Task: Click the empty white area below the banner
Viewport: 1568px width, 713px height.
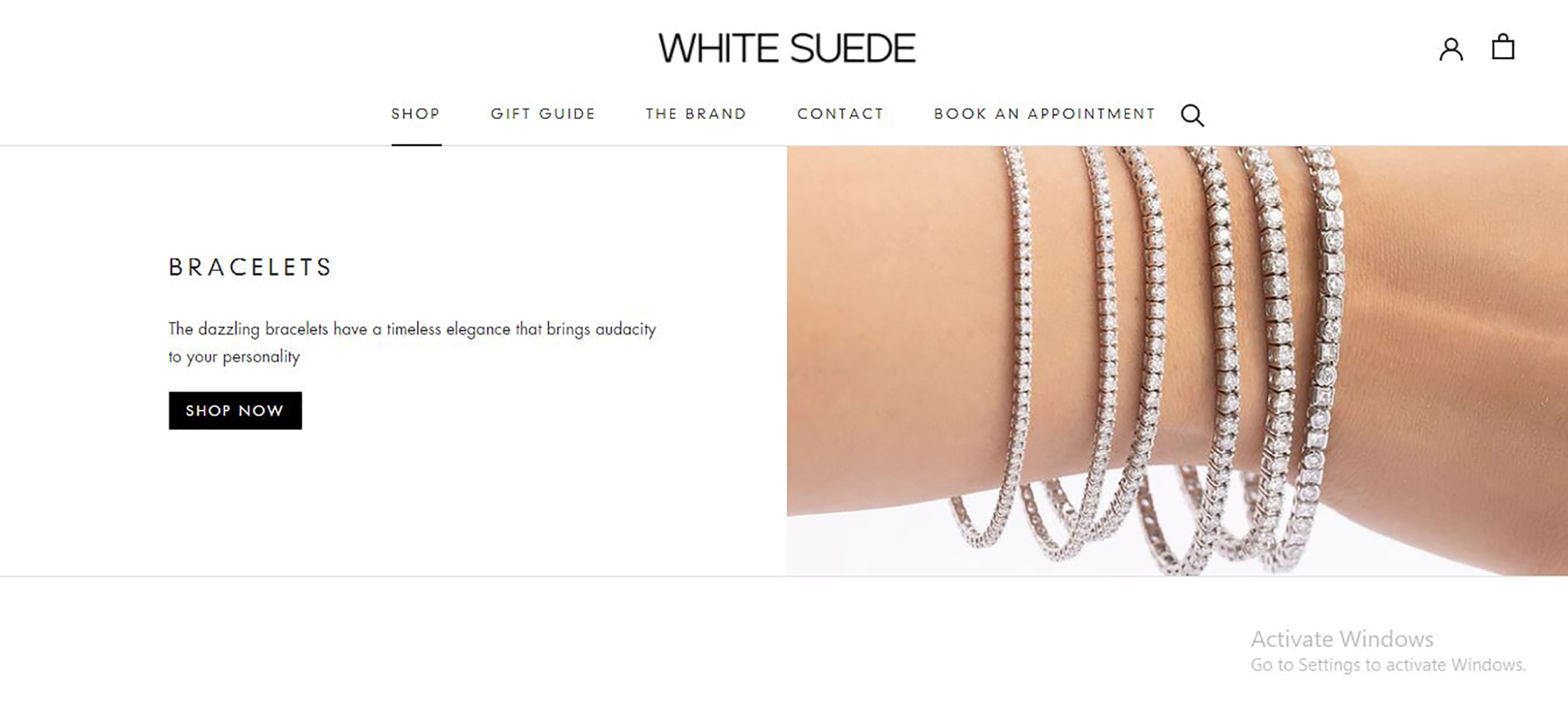Action: tap(570, 642)
